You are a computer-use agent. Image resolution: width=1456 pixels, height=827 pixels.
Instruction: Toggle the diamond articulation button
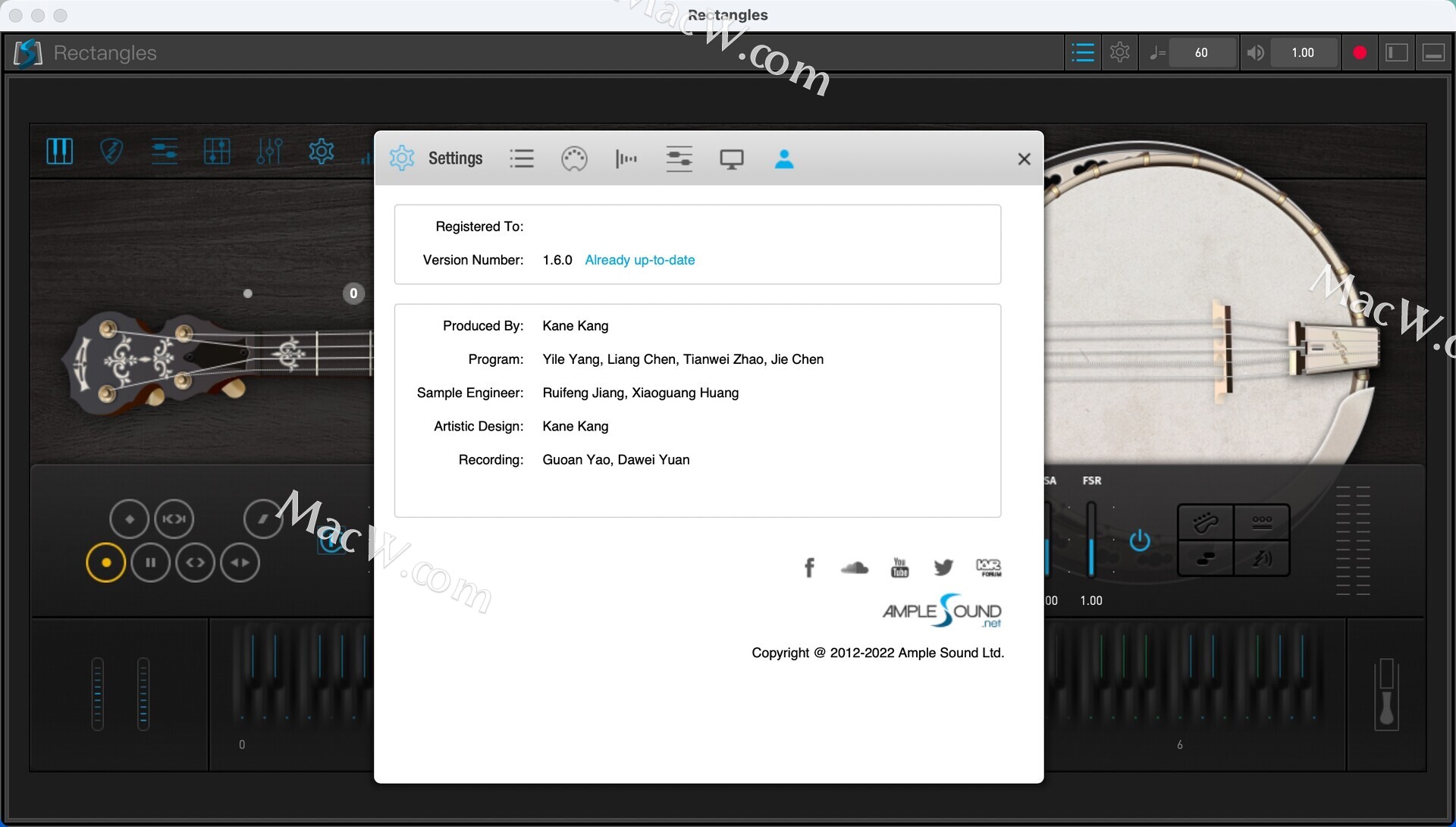pyautogui.click(x=129, y=519)
